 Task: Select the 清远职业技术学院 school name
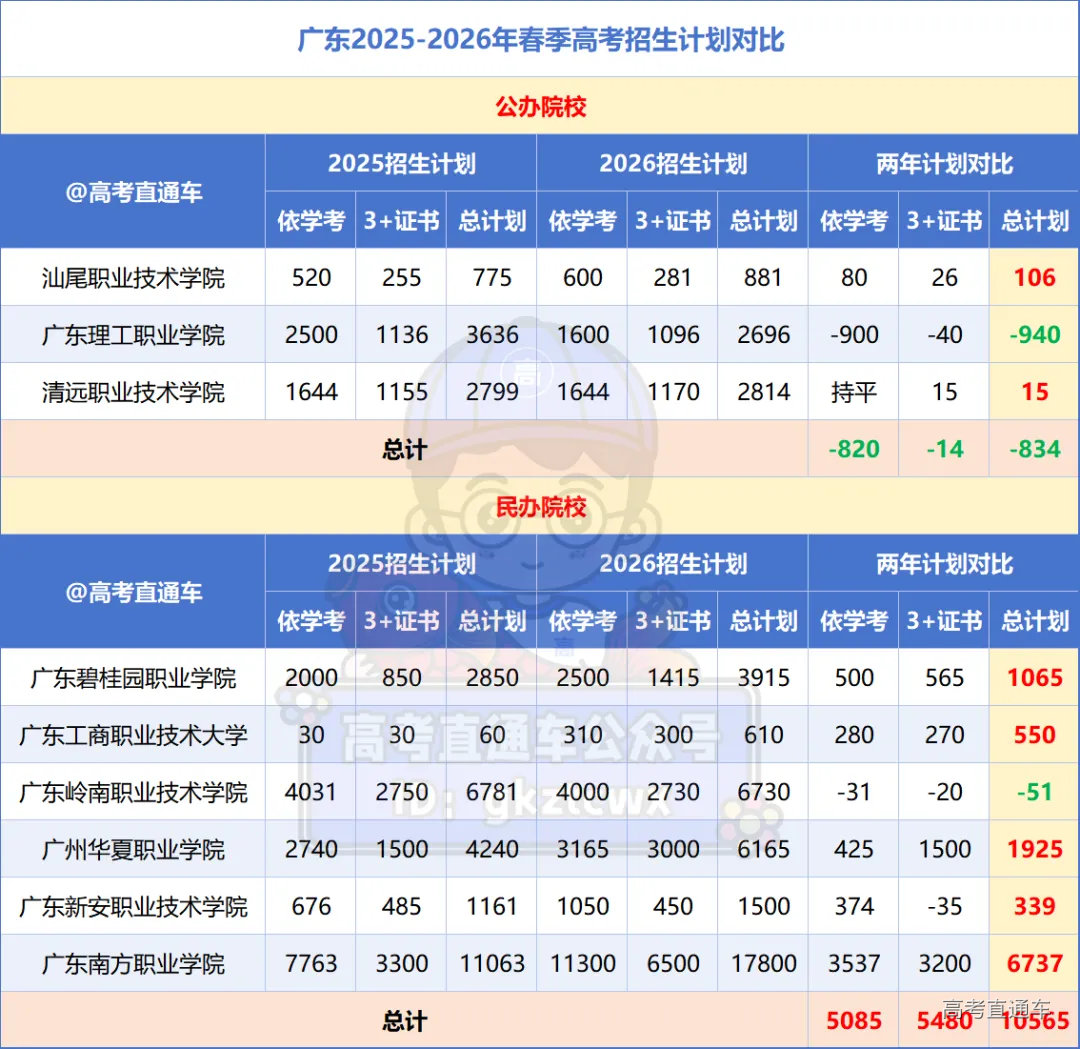click(131, 392)
